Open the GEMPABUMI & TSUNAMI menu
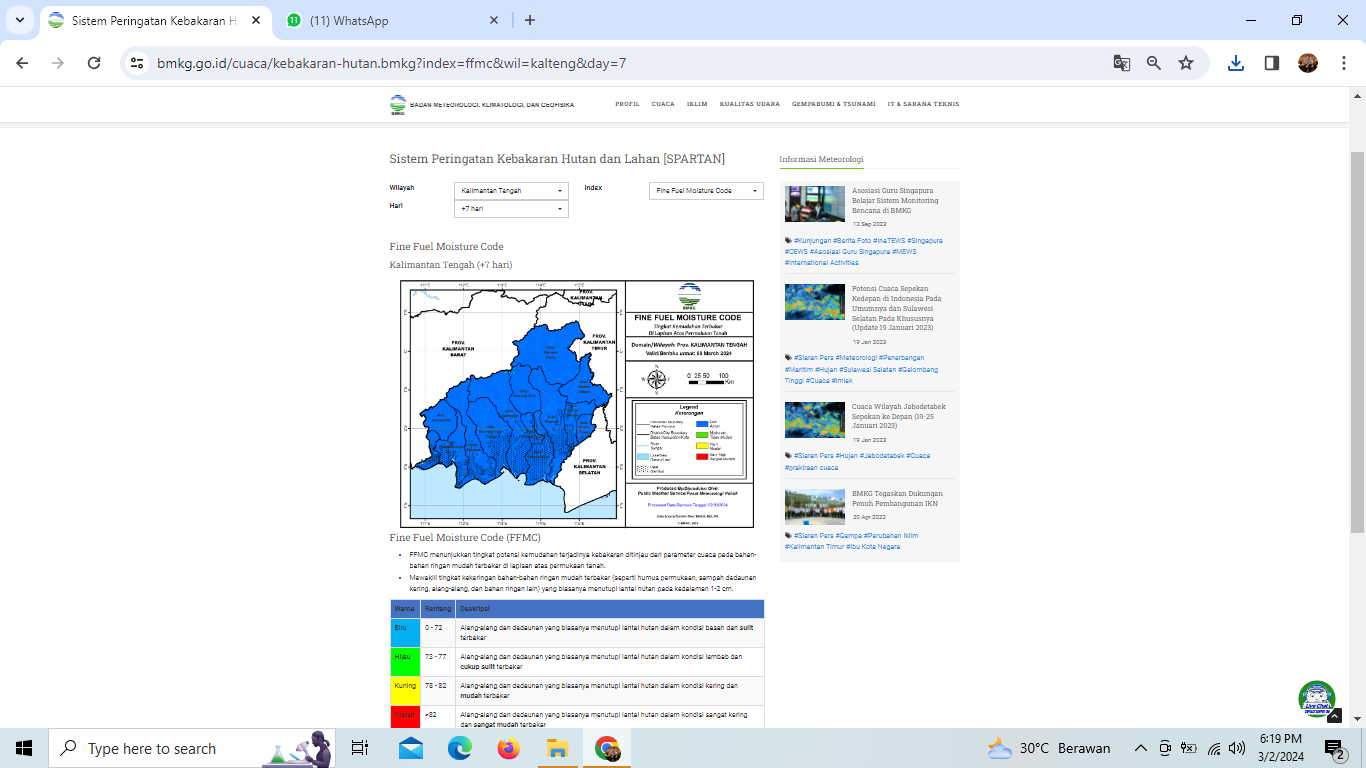Image resolution: width=1366 pixels, height=768 pixels. pos(834,104)
